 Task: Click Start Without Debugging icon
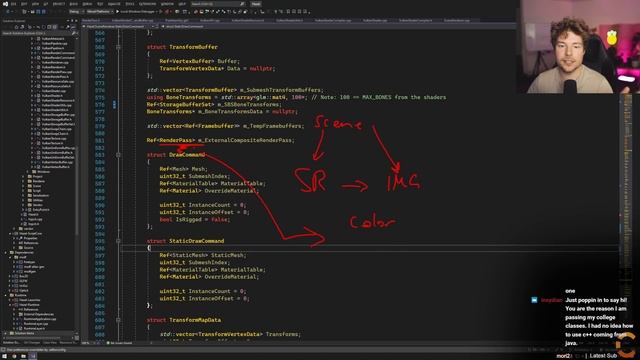point(161,11)
